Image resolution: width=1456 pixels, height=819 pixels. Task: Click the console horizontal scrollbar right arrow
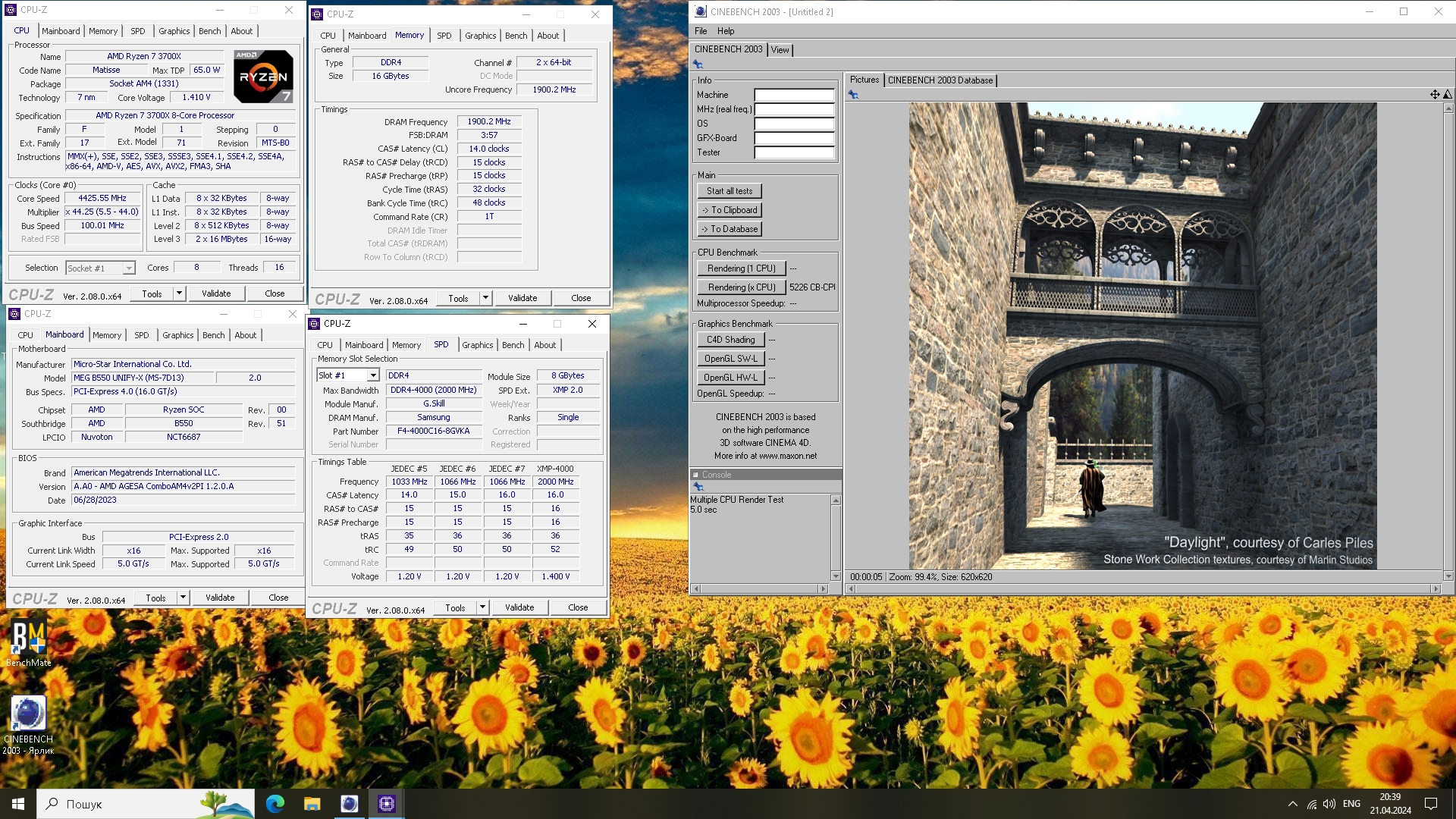[824, 588]
